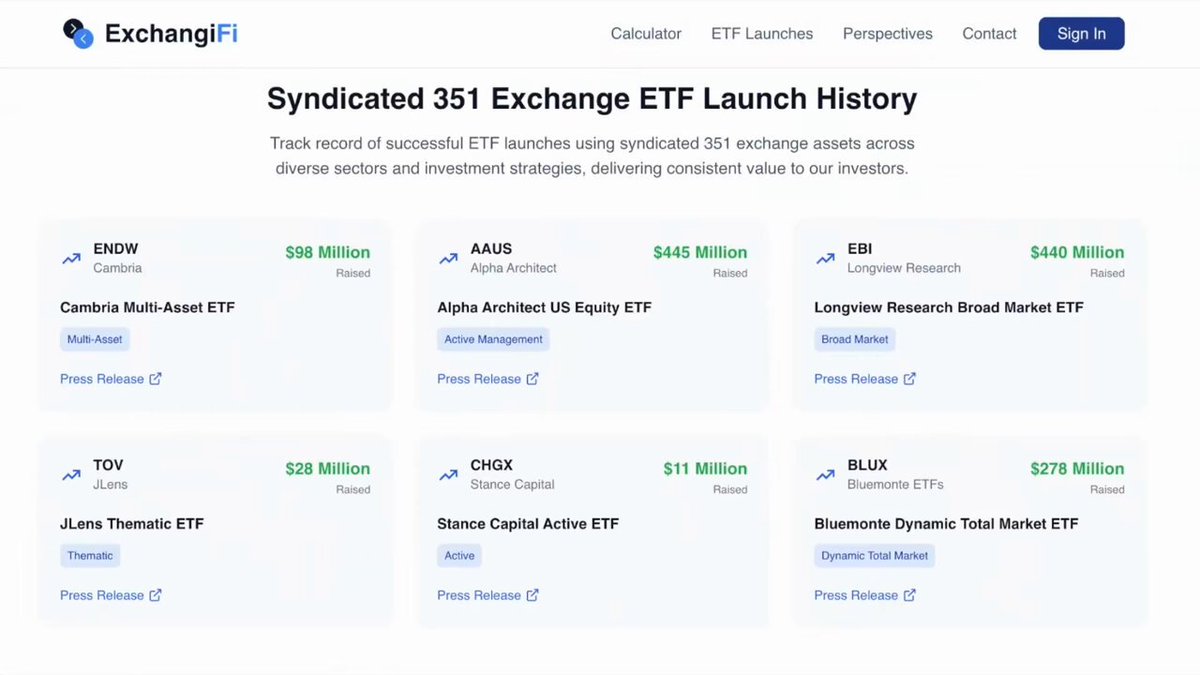This screenshot has height=675, width=1200.
Task: Click the trend arrow icon beside CHGX
Action: [448, 475]
